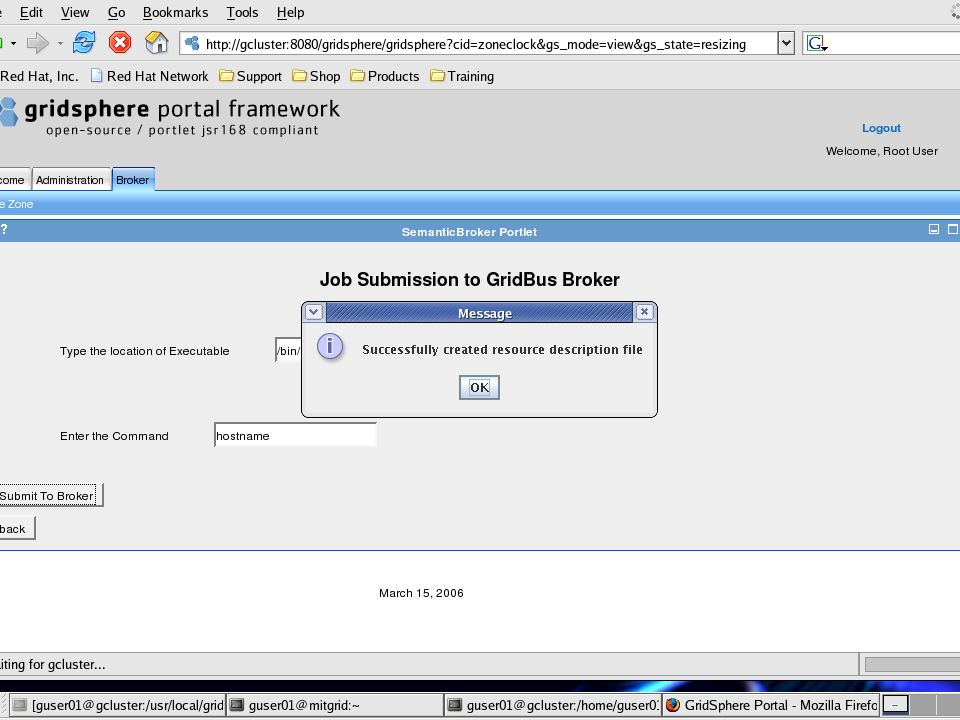Switch to gcluster:/home/guser01 terminal in taskbar
The height and width of the screenshot is (720, 960).
[553, 705]
